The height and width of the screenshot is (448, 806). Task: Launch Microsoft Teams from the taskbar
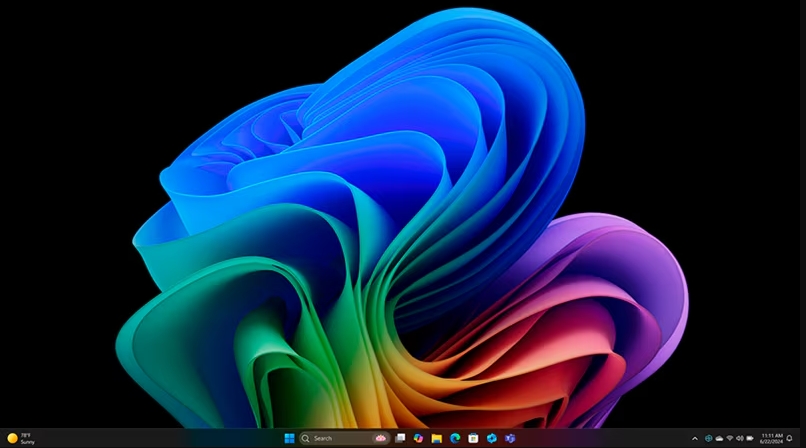510,438
